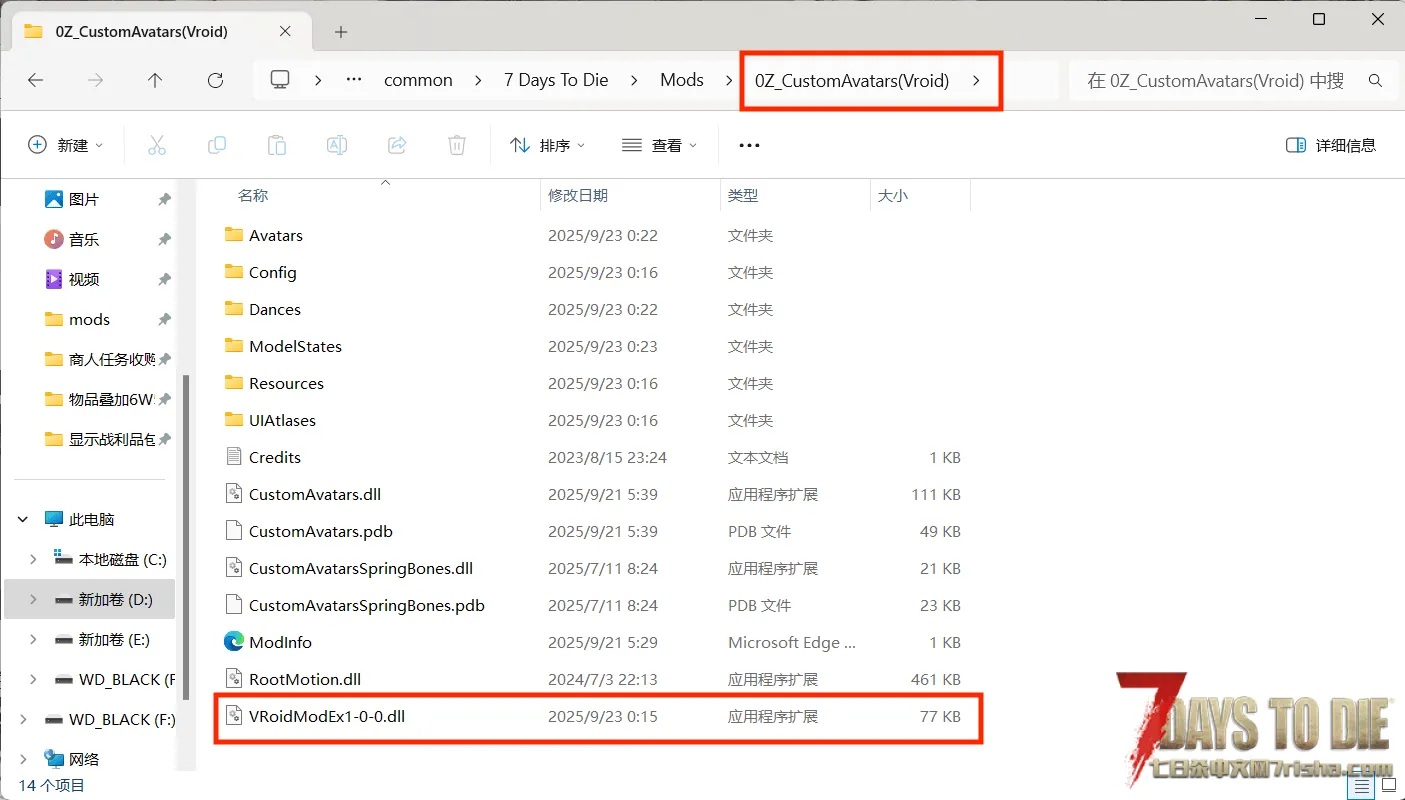The image size is (1405, 800).
Task: Click the Cut scissors icon in toolbar
Action: point(157,145)
